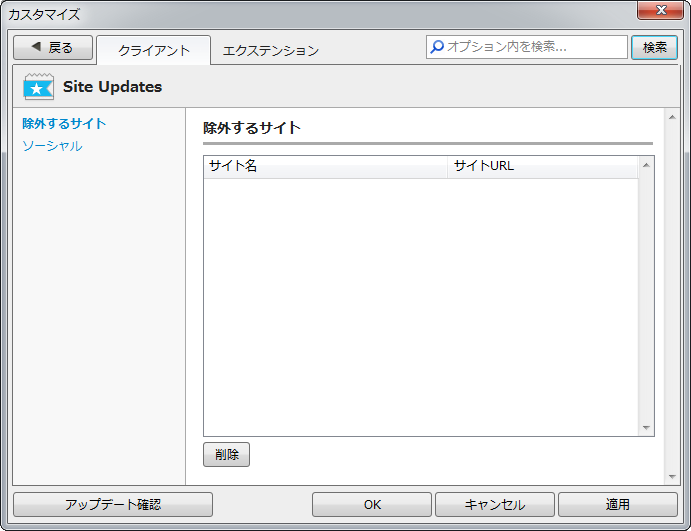Image resolution: width=691 pixels, height=531 pixels.
Task: Open the エクステンション tab
Action: [270, 50]
